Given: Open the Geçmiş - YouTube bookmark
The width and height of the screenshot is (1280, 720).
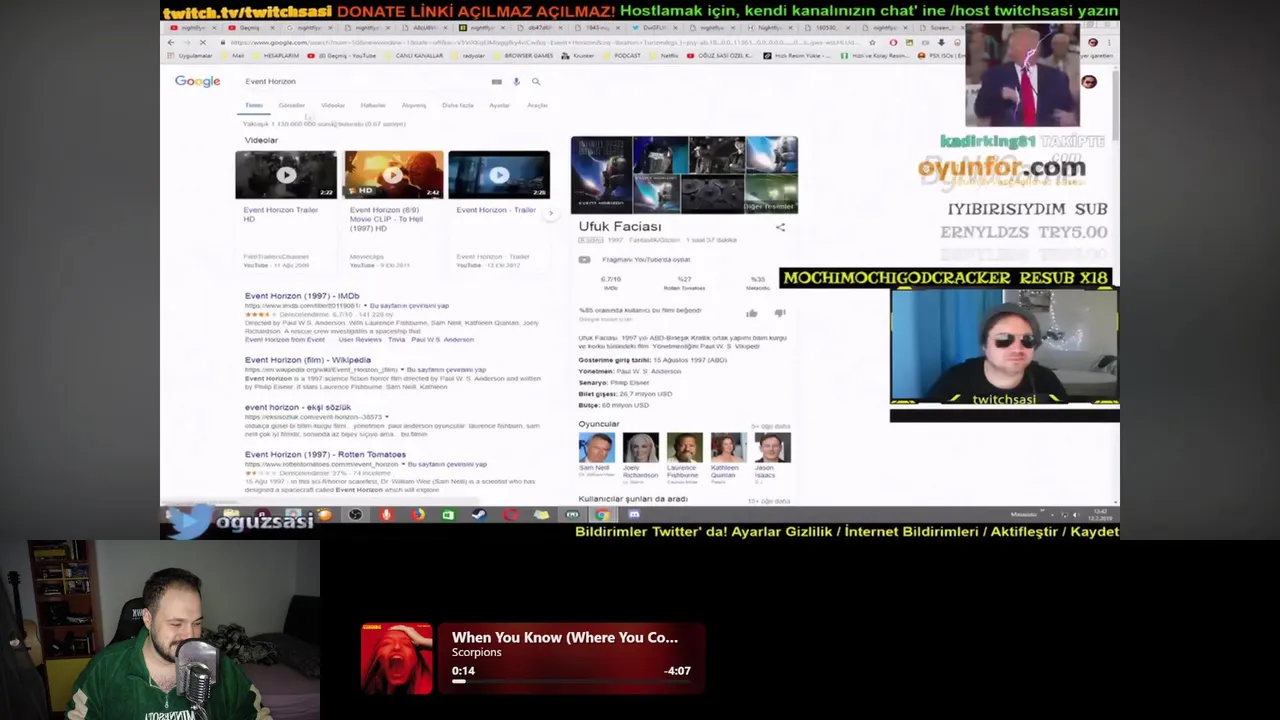Looking at the screenshot, I should click(343, 56).
